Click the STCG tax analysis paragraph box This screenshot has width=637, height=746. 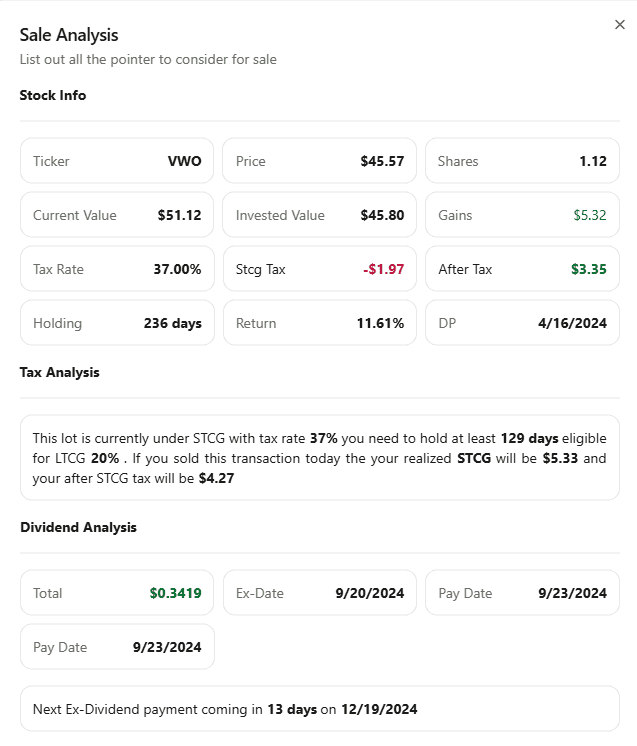coord(320,458)
